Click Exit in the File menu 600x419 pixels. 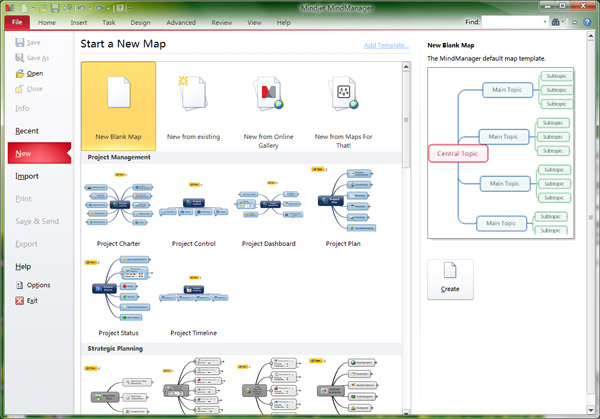coord(26,301)
